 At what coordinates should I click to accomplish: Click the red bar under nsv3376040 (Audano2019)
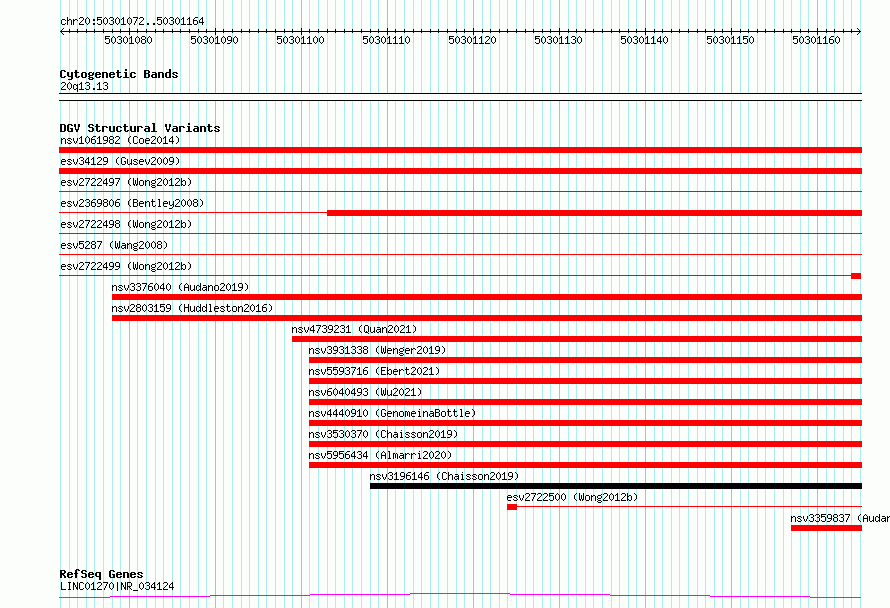point(487,297)
